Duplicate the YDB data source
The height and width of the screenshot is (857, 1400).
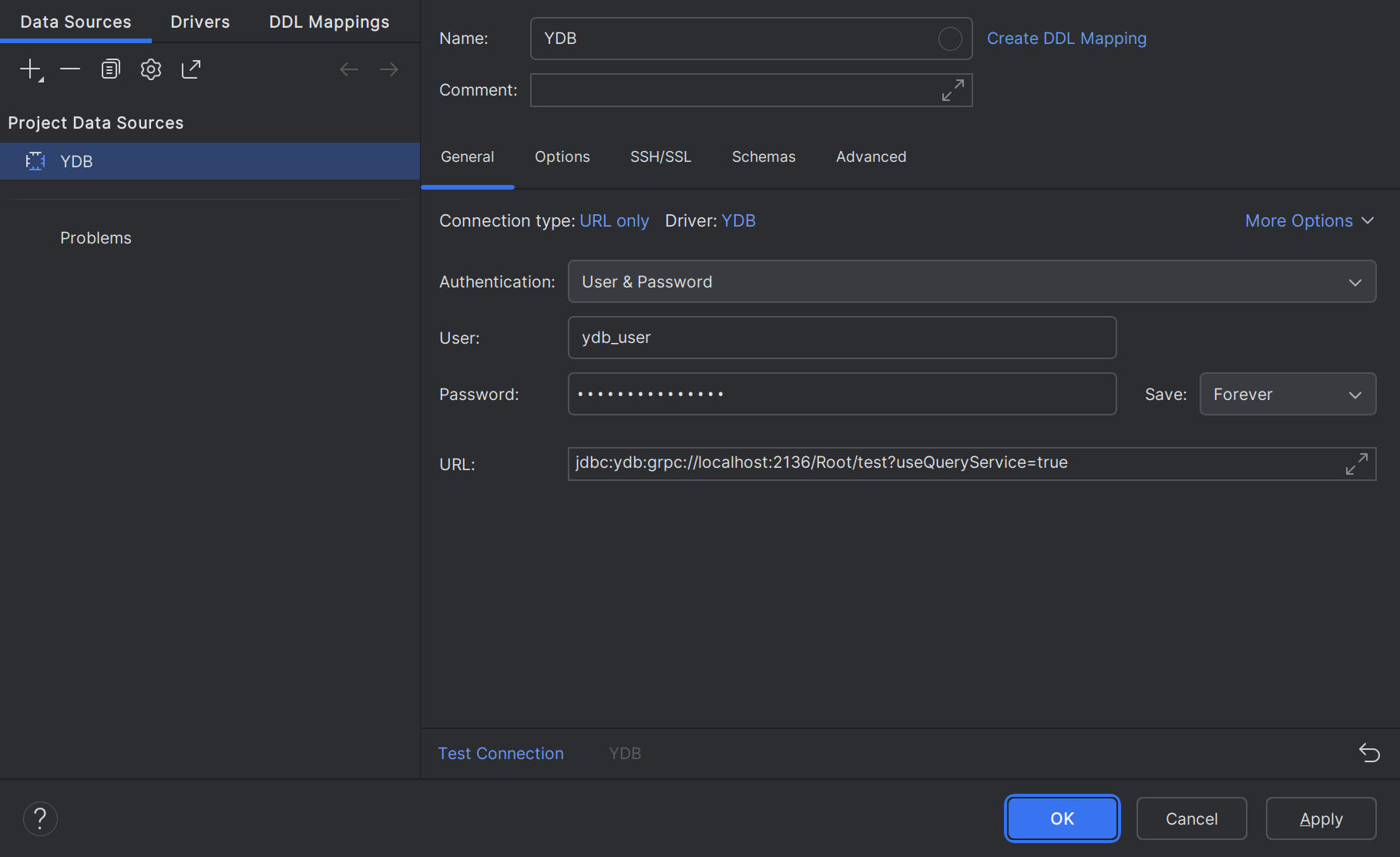click(110, 69)
